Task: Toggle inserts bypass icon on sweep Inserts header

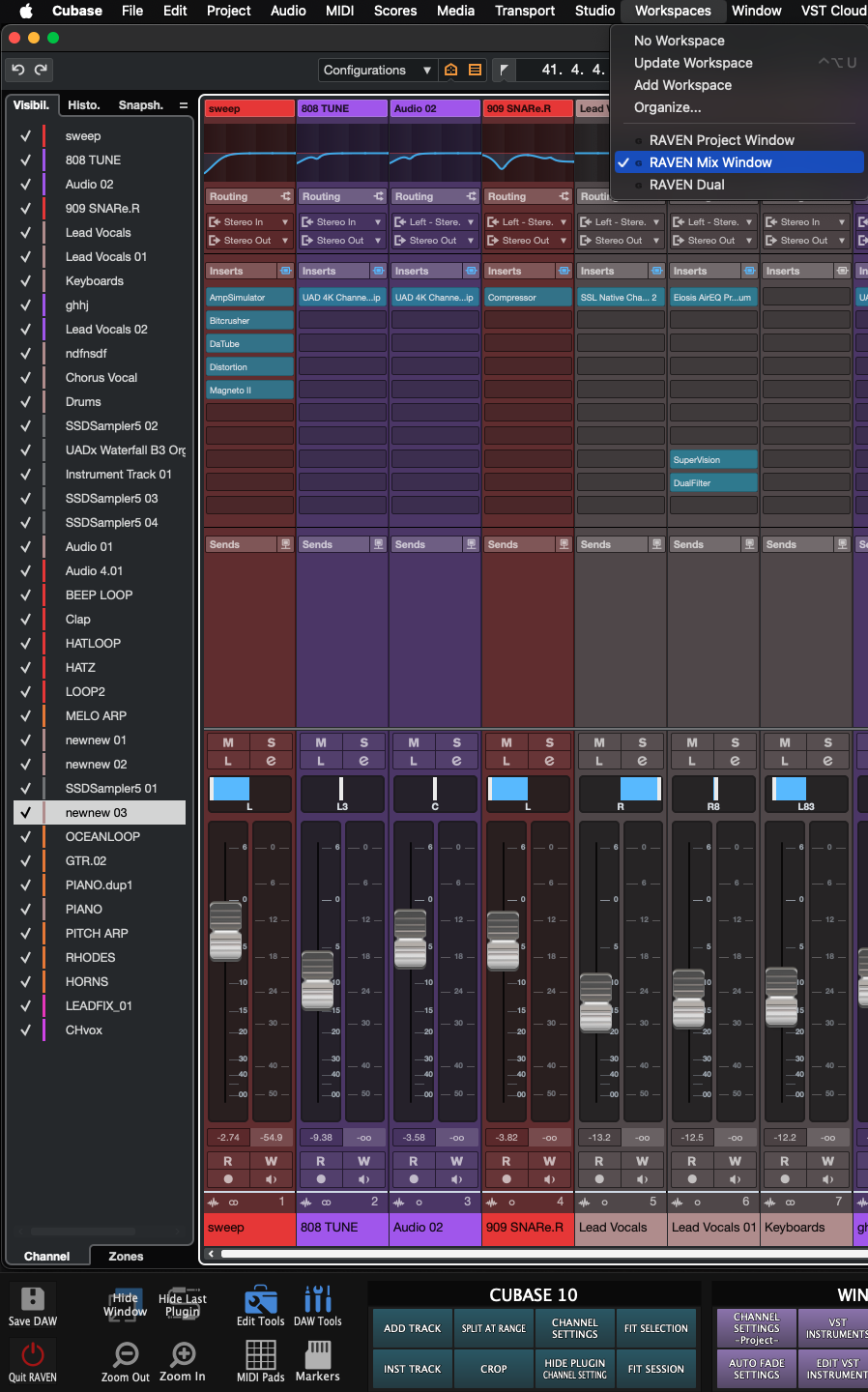Action: [x=285, y=271]
